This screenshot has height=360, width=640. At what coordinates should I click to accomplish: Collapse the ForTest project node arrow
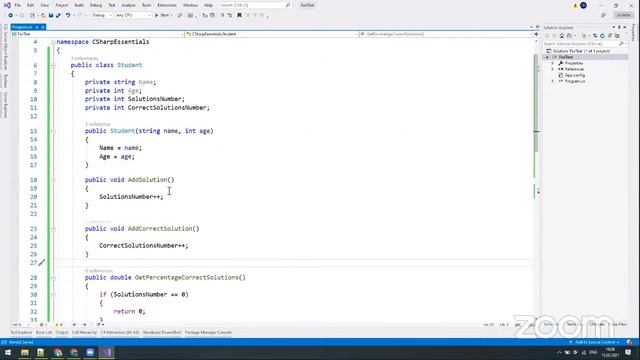pos(547,57)
